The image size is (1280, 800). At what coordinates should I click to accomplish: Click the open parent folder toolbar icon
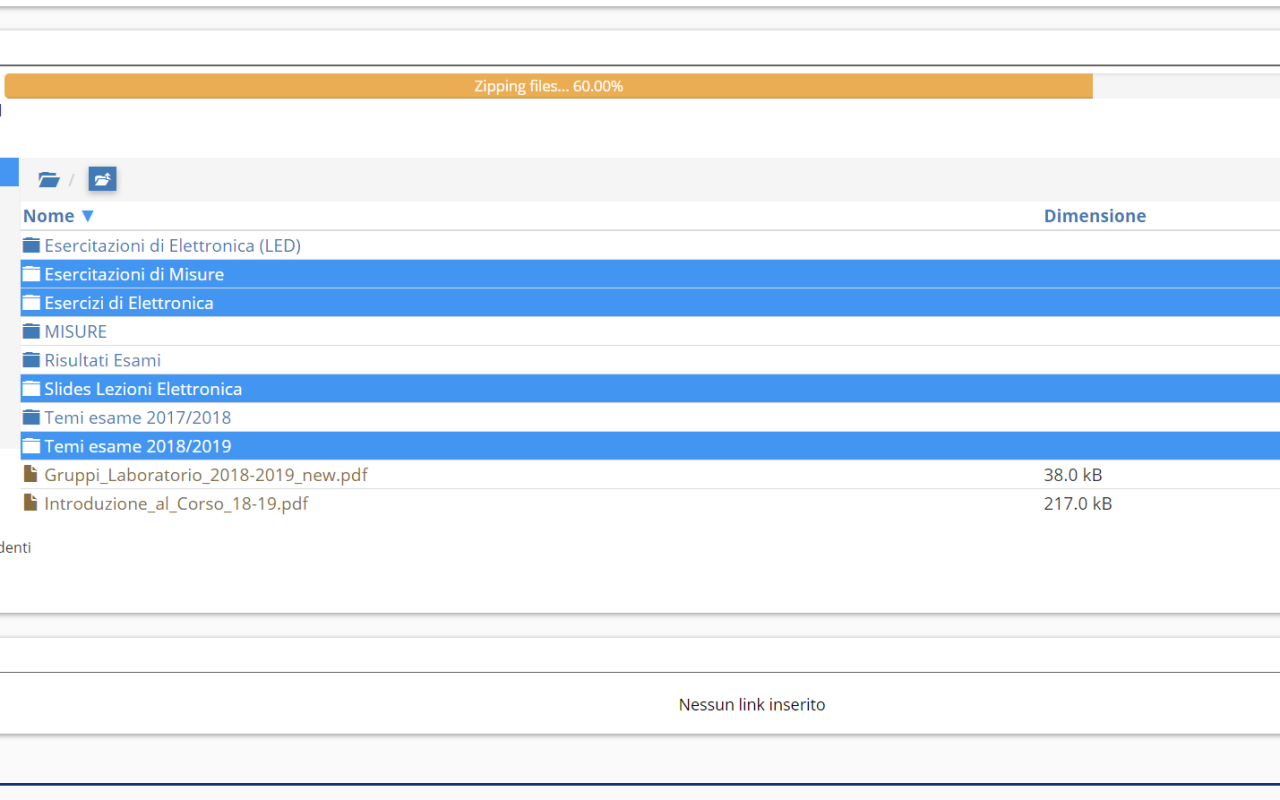[x=102, y=179]
